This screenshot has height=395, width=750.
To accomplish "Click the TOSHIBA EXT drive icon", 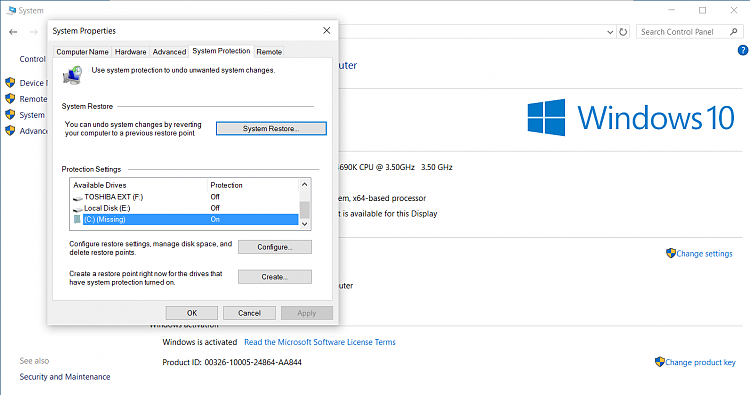I will (x=77, y=198).
